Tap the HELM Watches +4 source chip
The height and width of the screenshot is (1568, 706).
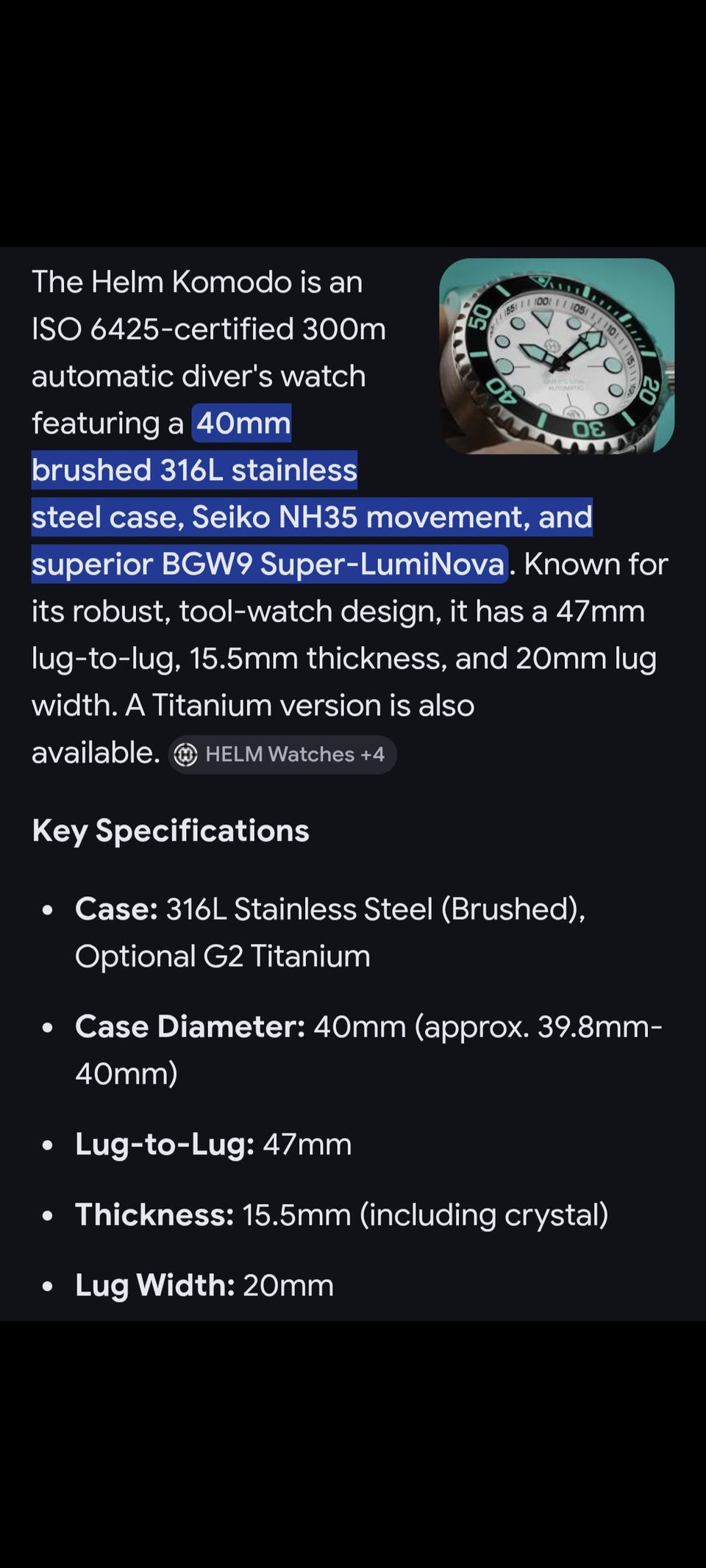pos(282,754)
